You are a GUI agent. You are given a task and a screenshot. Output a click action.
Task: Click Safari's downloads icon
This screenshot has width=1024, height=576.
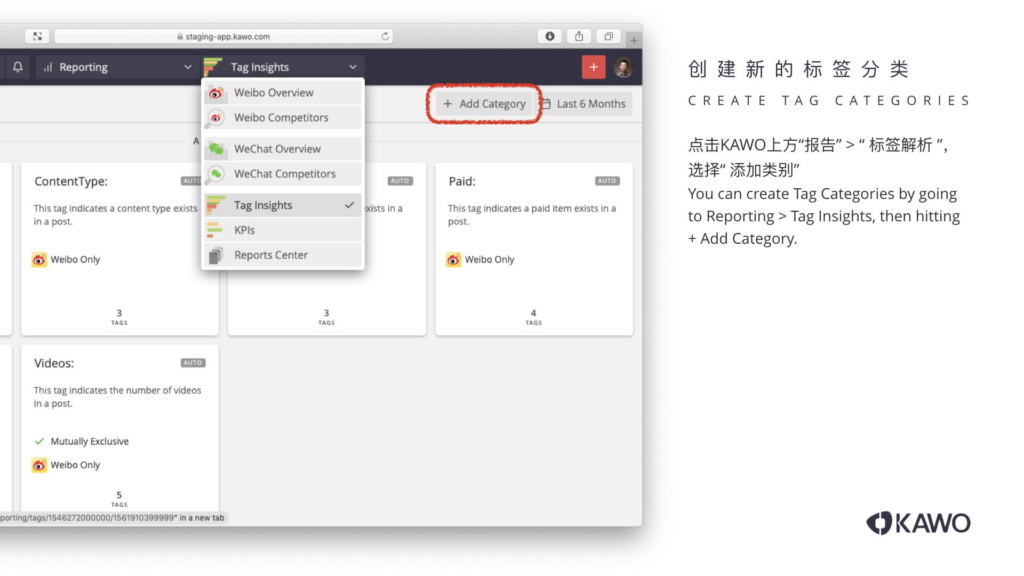pos(549,36)
